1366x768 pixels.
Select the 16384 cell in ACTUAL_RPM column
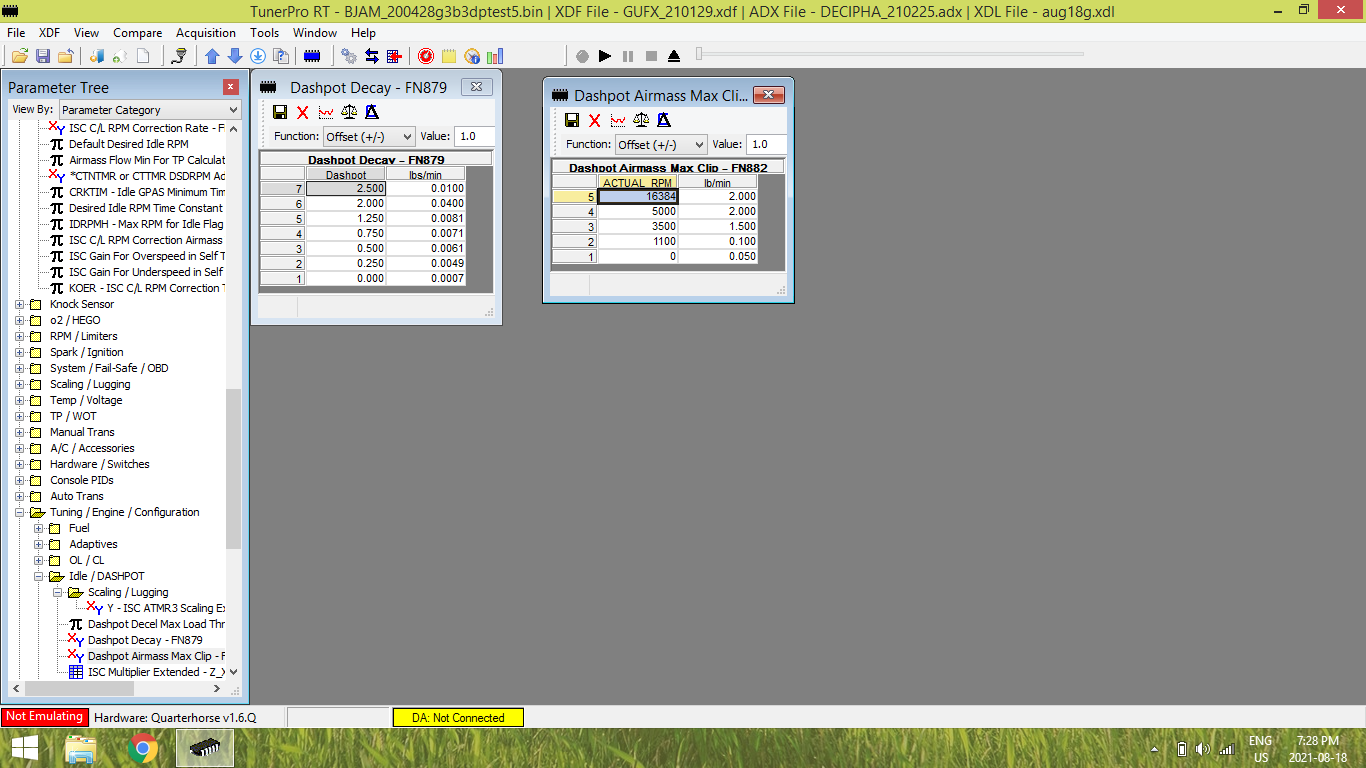pyautogui.click(x=638, y=196)
